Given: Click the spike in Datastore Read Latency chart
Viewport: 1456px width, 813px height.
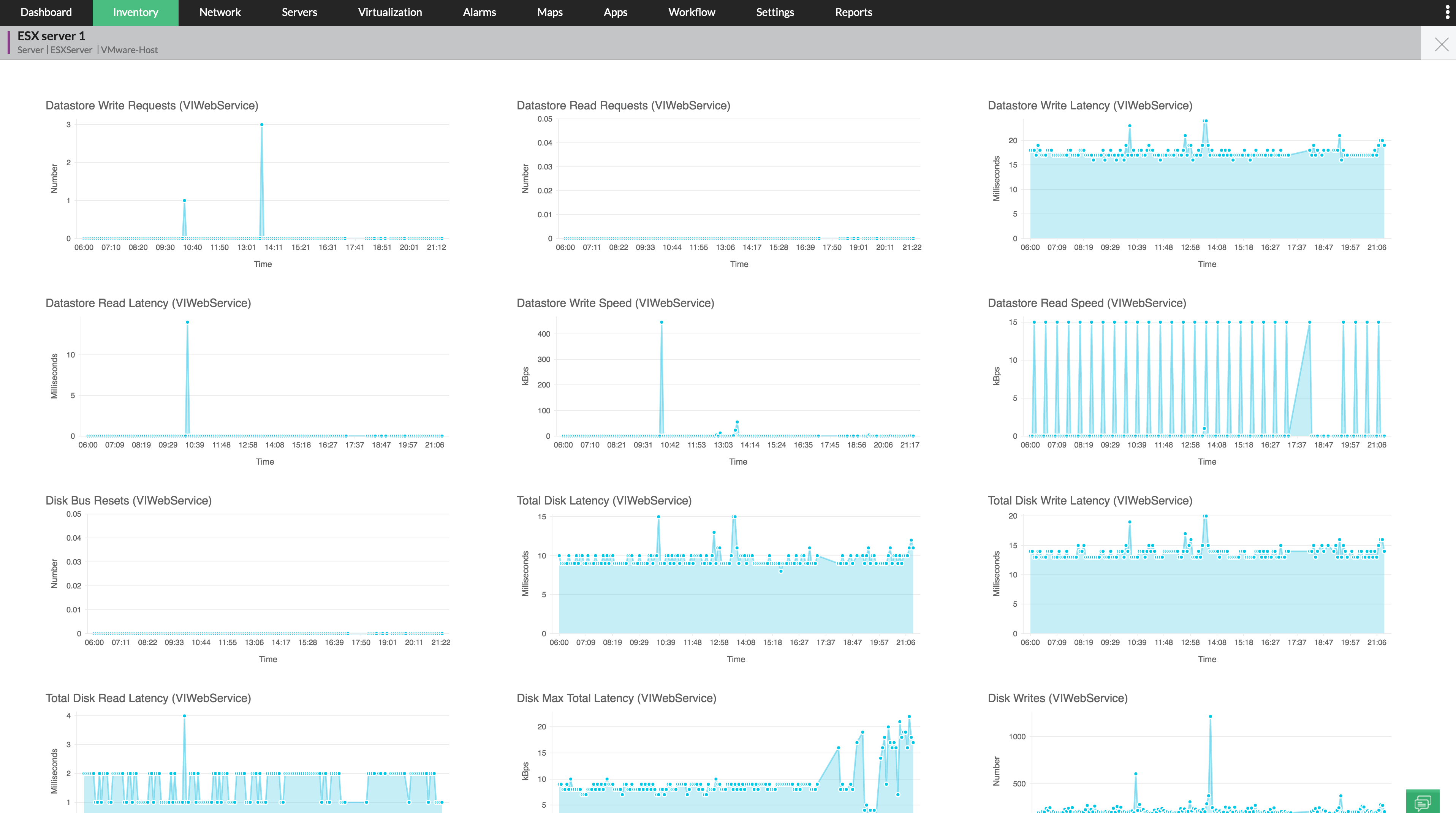Looking at the screenshot, I should [187, 323].
